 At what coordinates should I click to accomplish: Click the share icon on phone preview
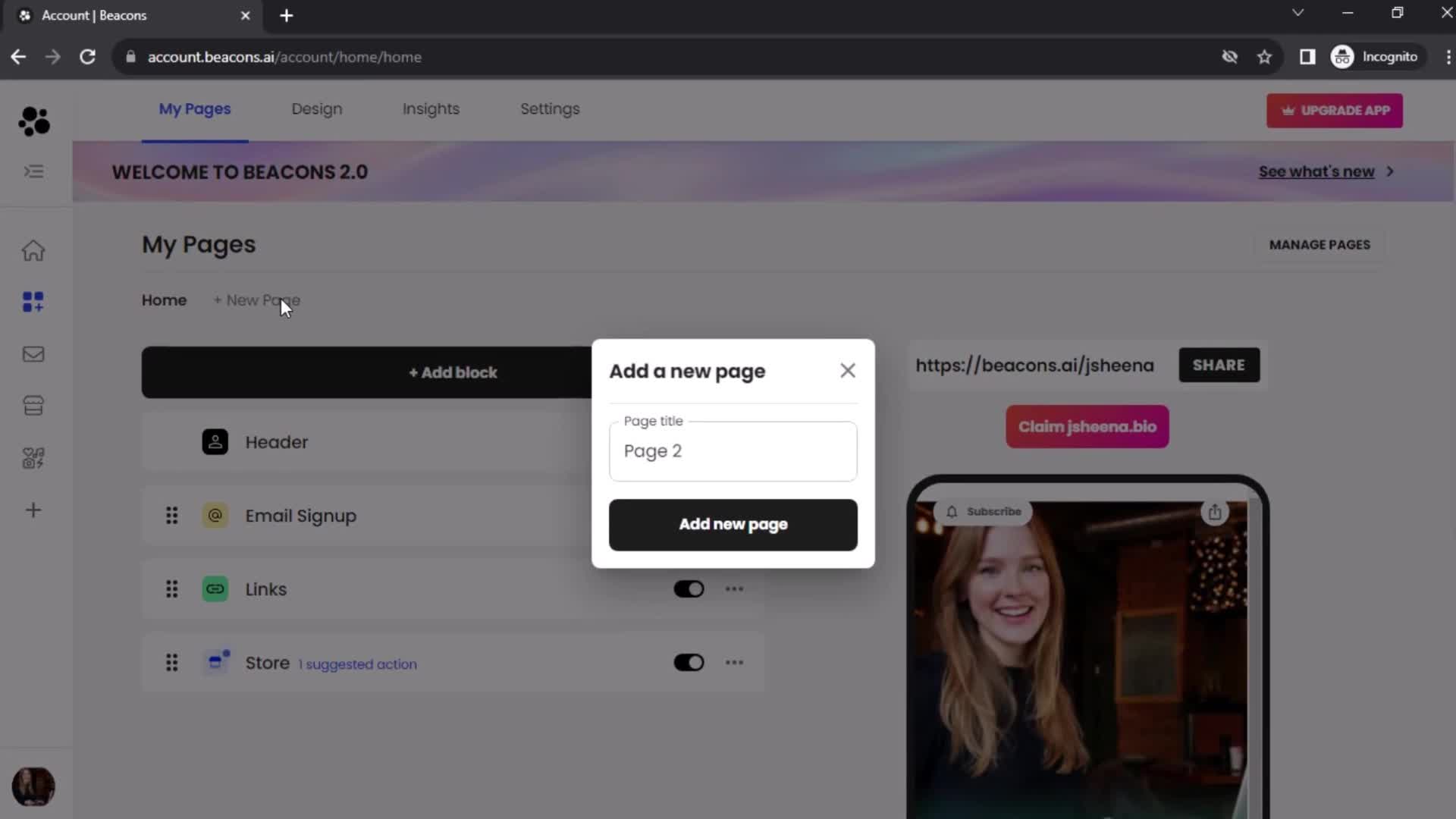[x=1215, y=512]
